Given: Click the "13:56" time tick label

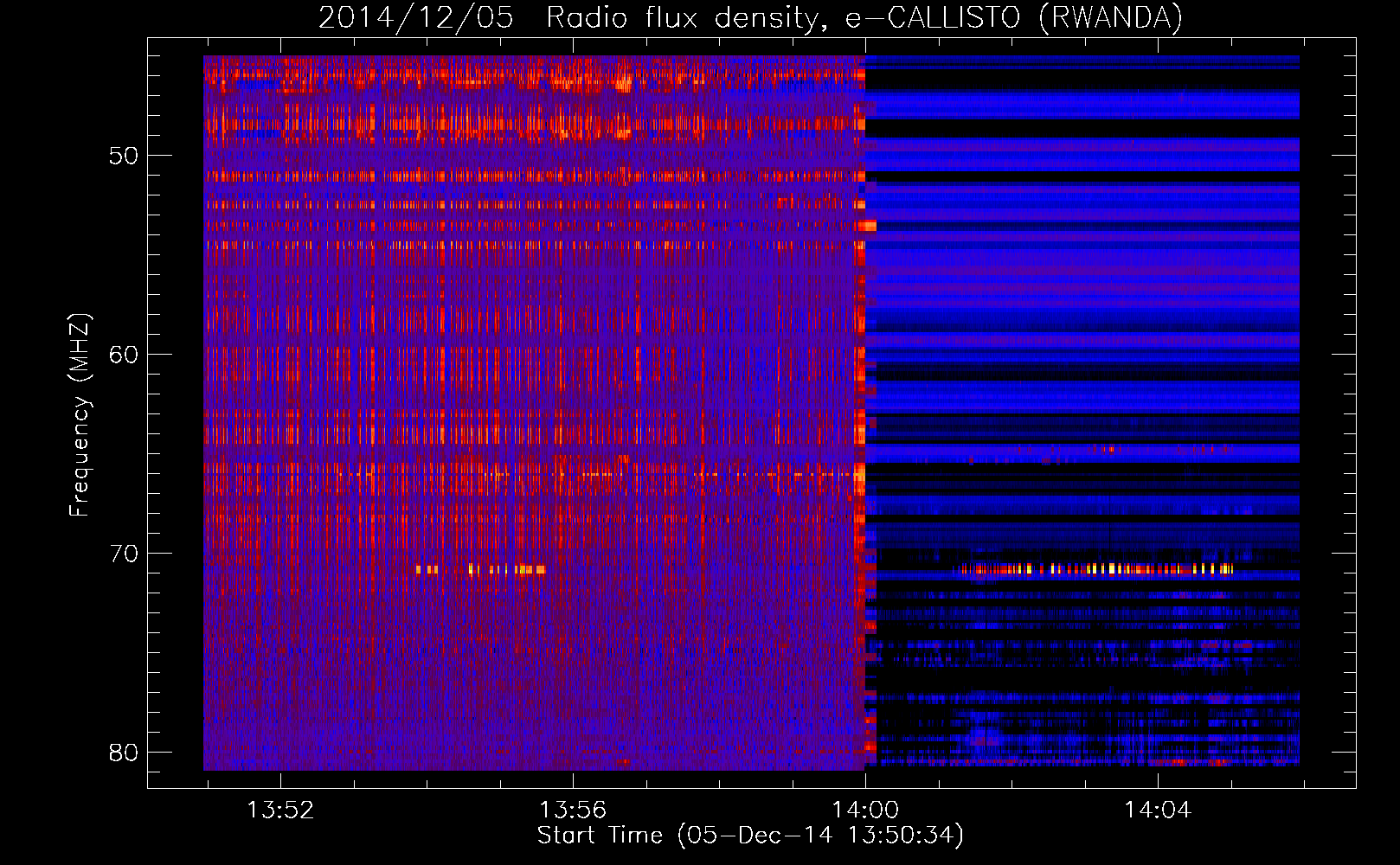Looking at the screenshot, I should (573, 811).
